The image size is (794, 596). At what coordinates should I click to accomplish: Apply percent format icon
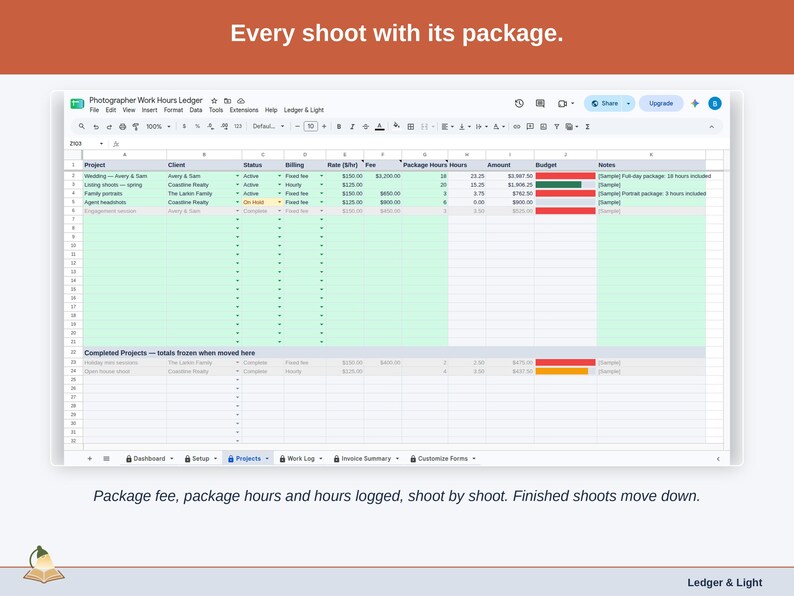[x=197, y=127]
